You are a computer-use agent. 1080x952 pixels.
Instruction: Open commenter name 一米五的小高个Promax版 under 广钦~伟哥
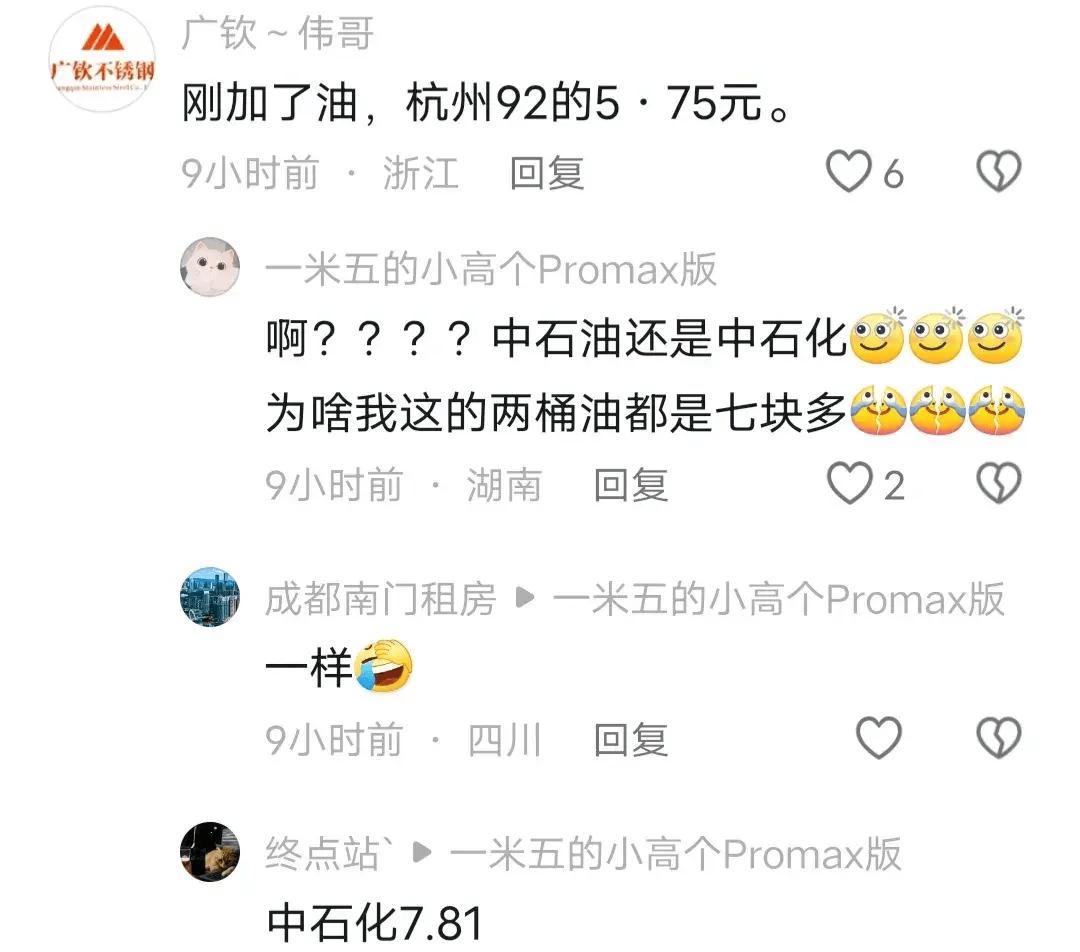(x=491, y=269)
